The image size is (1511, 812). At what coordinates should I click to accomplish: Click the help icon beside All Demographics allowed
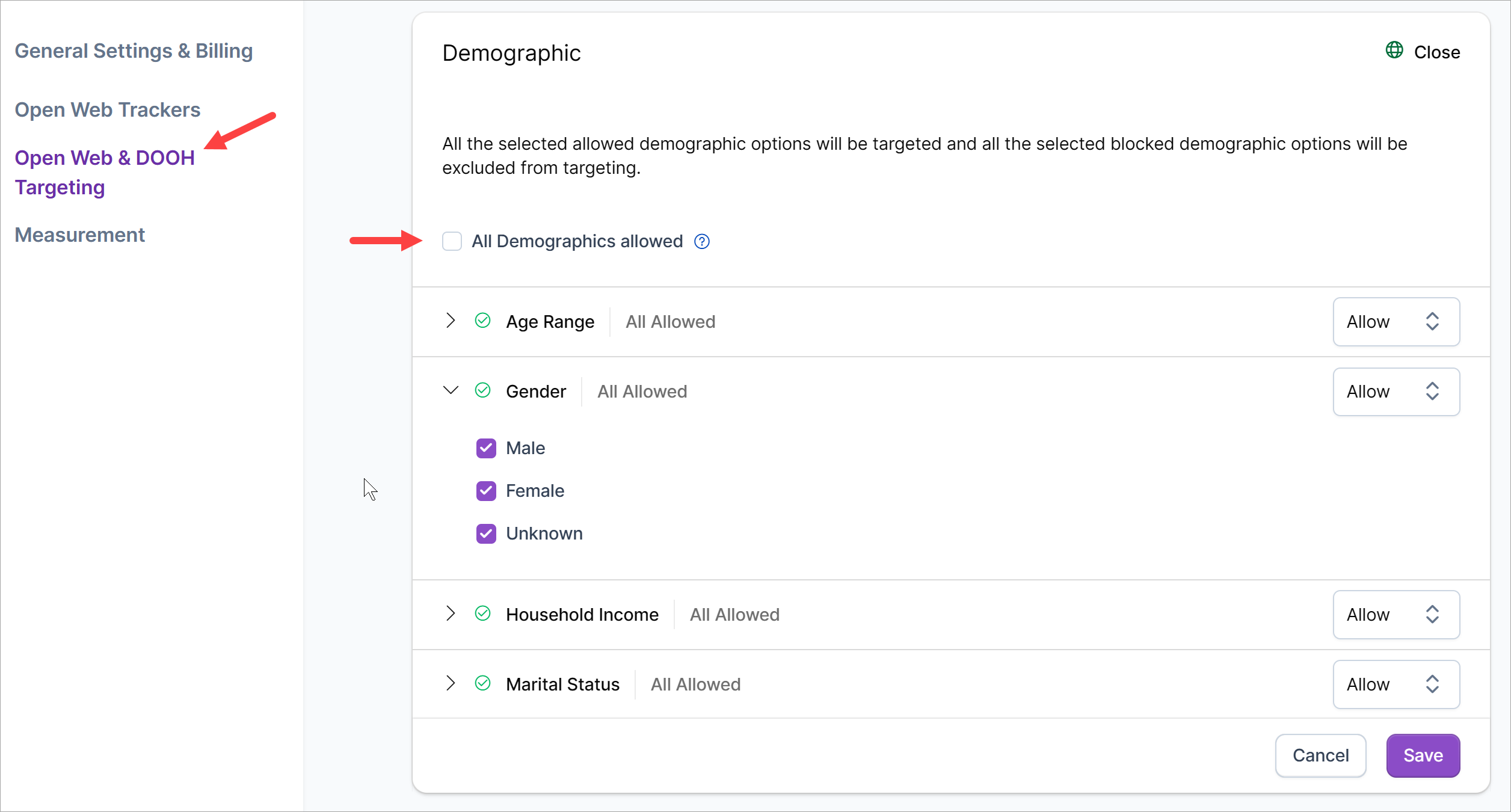click(702, 241)
